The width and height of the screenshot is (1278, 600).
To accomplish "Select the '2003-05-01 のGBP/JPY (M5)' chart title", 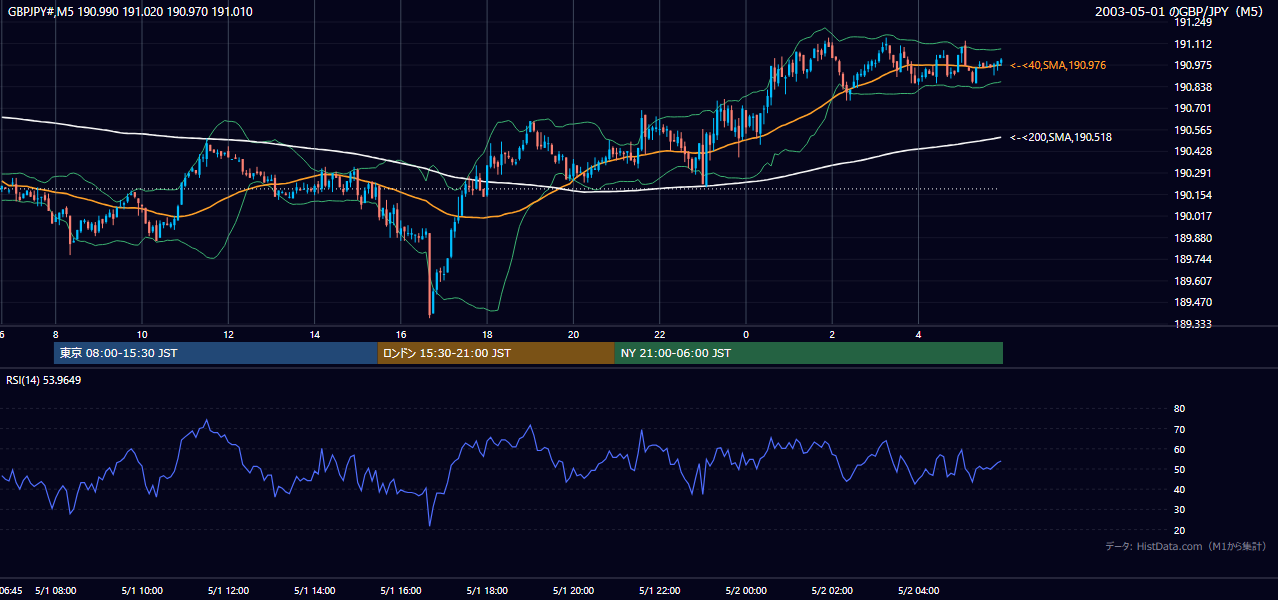I will click(1181, 11).
